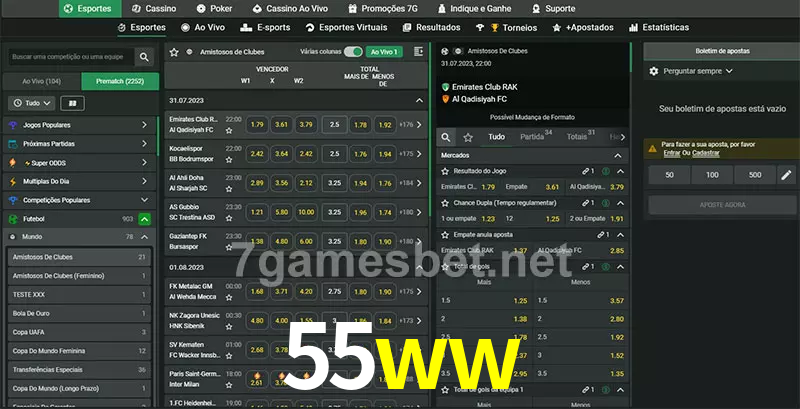The width and height of the screenshot is (800, 409).
Task: Search markets with the magnifier in match panel
Action: click(x=446, y=137)
